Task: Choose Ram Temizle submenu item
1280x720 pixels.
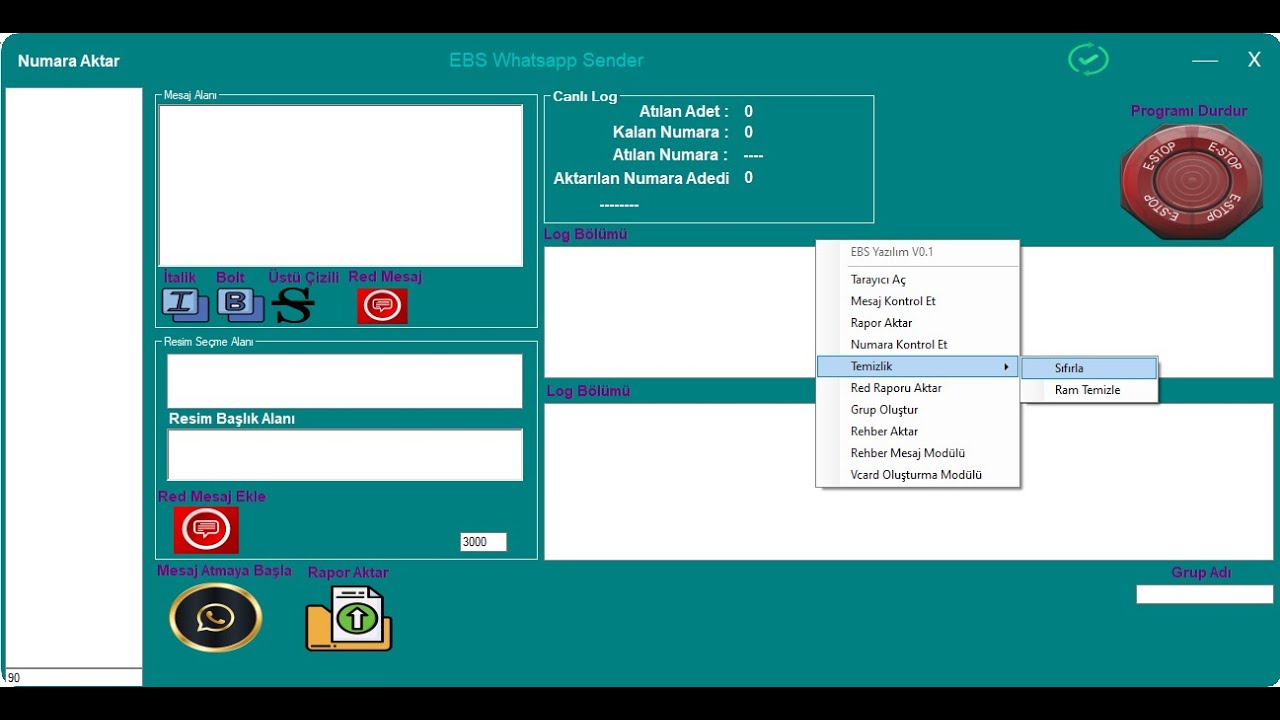Action: tap(1089, 390)
